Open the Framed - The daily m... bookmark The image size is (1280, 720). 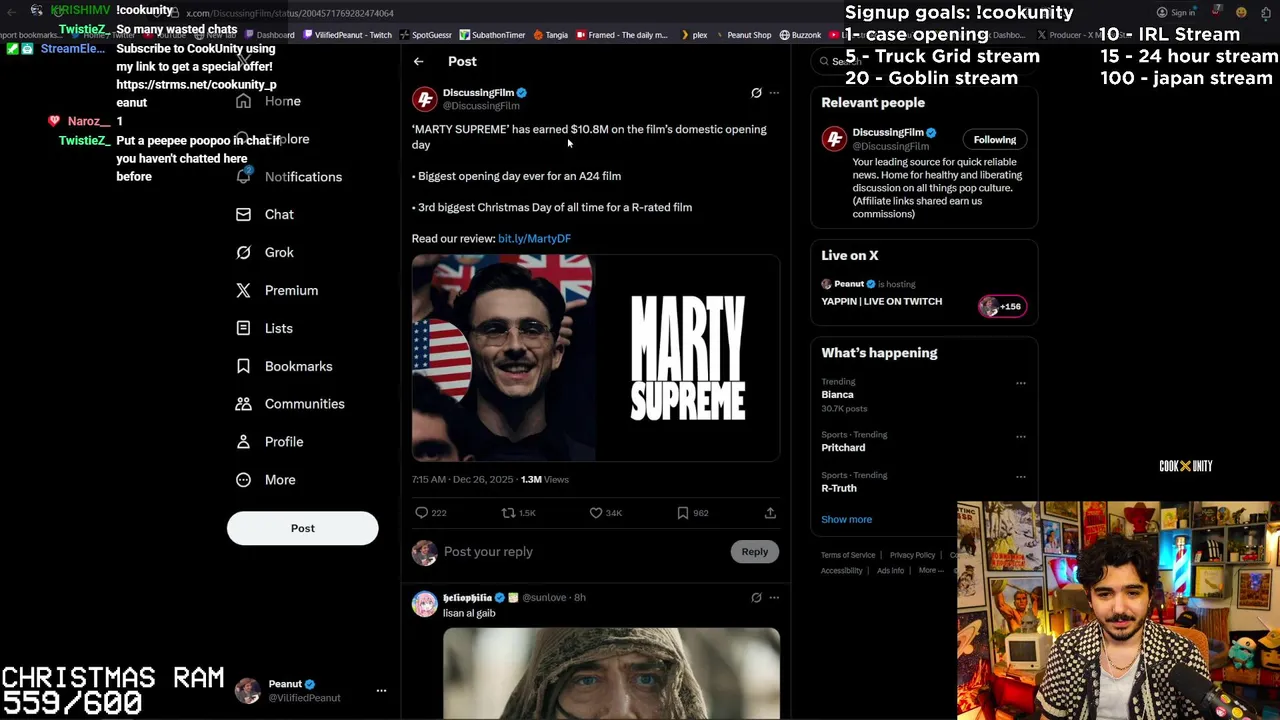click(x=621, y=35)
